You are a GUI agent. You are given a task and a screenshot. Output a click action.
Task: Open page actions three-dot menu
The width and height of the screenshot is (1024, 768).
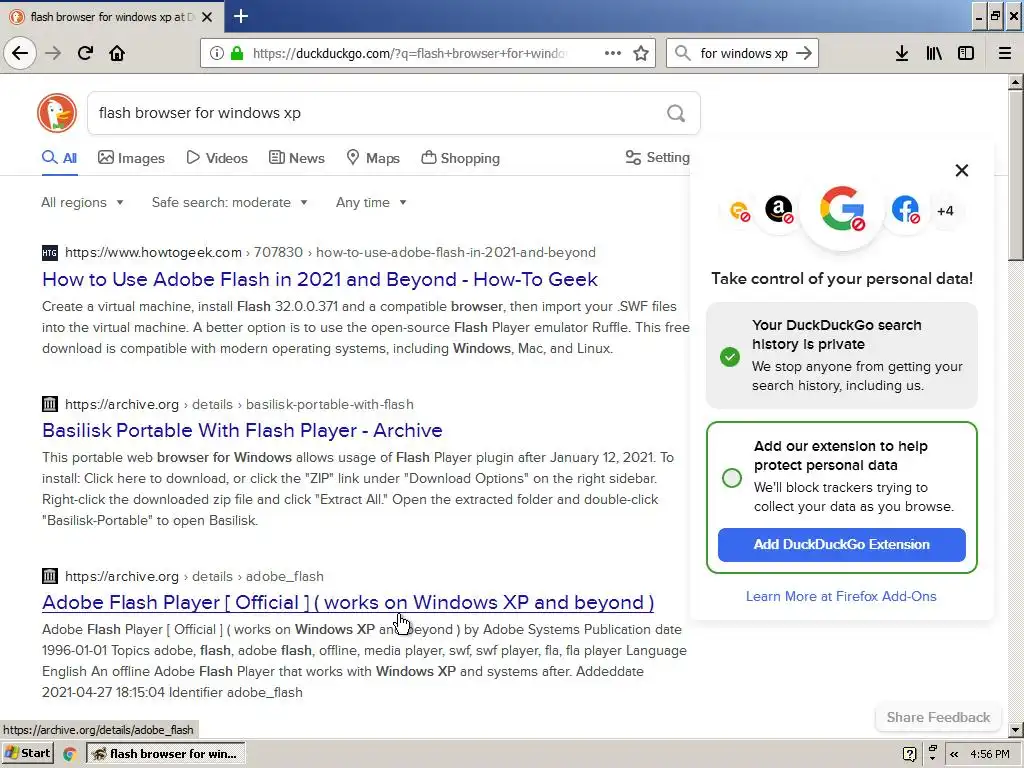(x=613, y=53)
